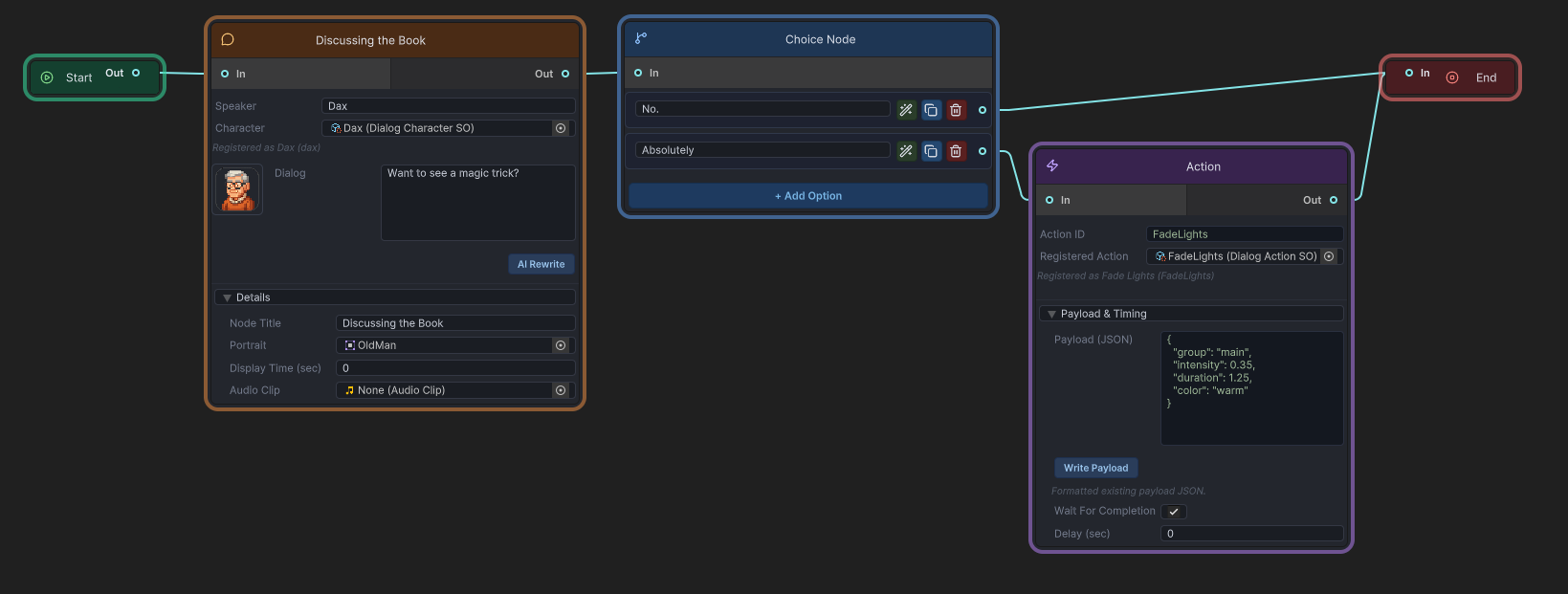Screen dimensions: 1568x594
Task: Click the Node Title field
Action: 456,323
